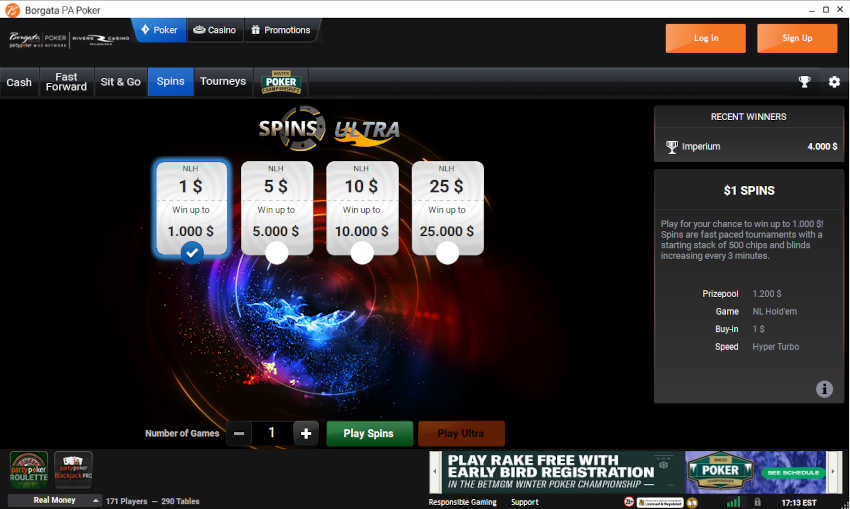This screenshot has height=509, width=850.
Task: Click the Log In button
Action: point(706,38)
